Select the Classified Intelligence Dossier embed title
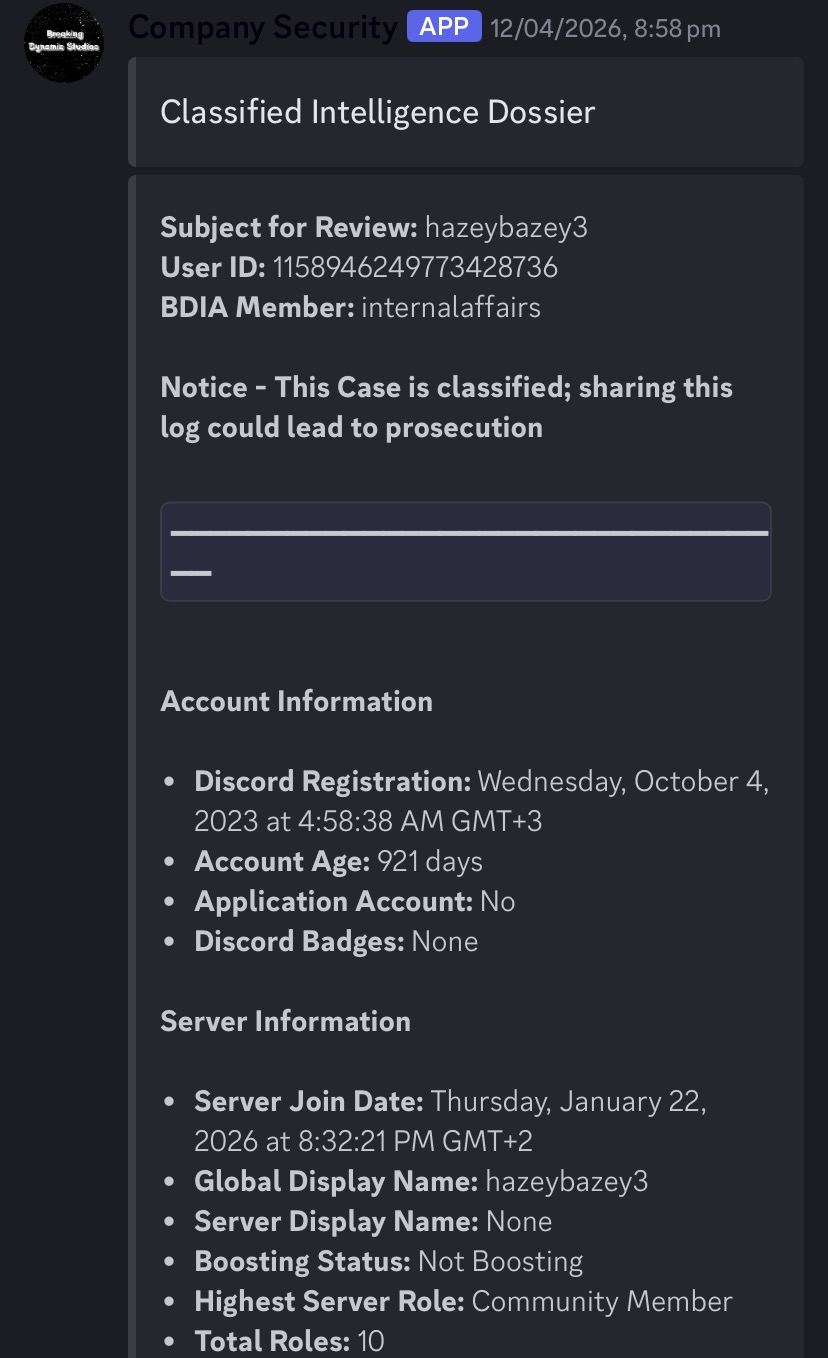The image size is (828, 1358). (x=377, y=112)
